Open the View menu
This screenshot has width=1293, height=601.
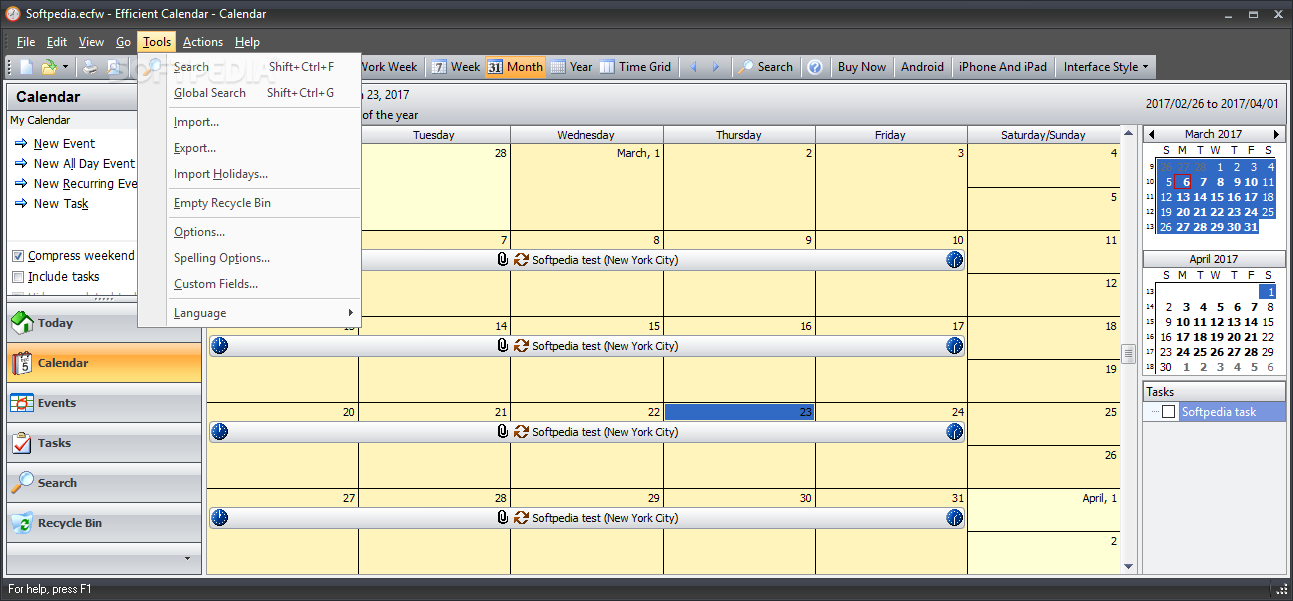click(x=92, y=42)
